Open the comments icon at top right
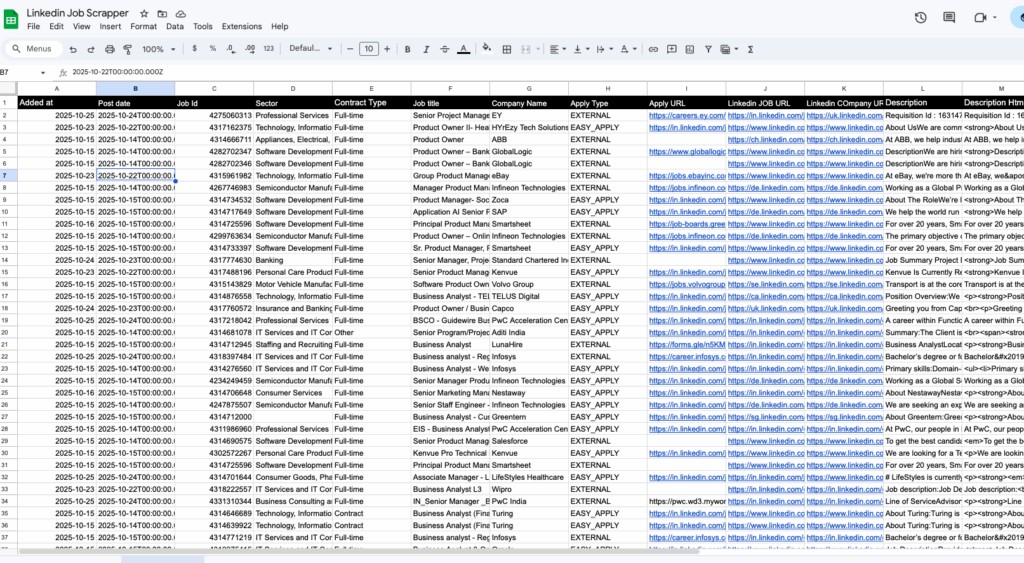This screenshot has height=563, width=1024. pyautogui.click(x=949, y=18)
